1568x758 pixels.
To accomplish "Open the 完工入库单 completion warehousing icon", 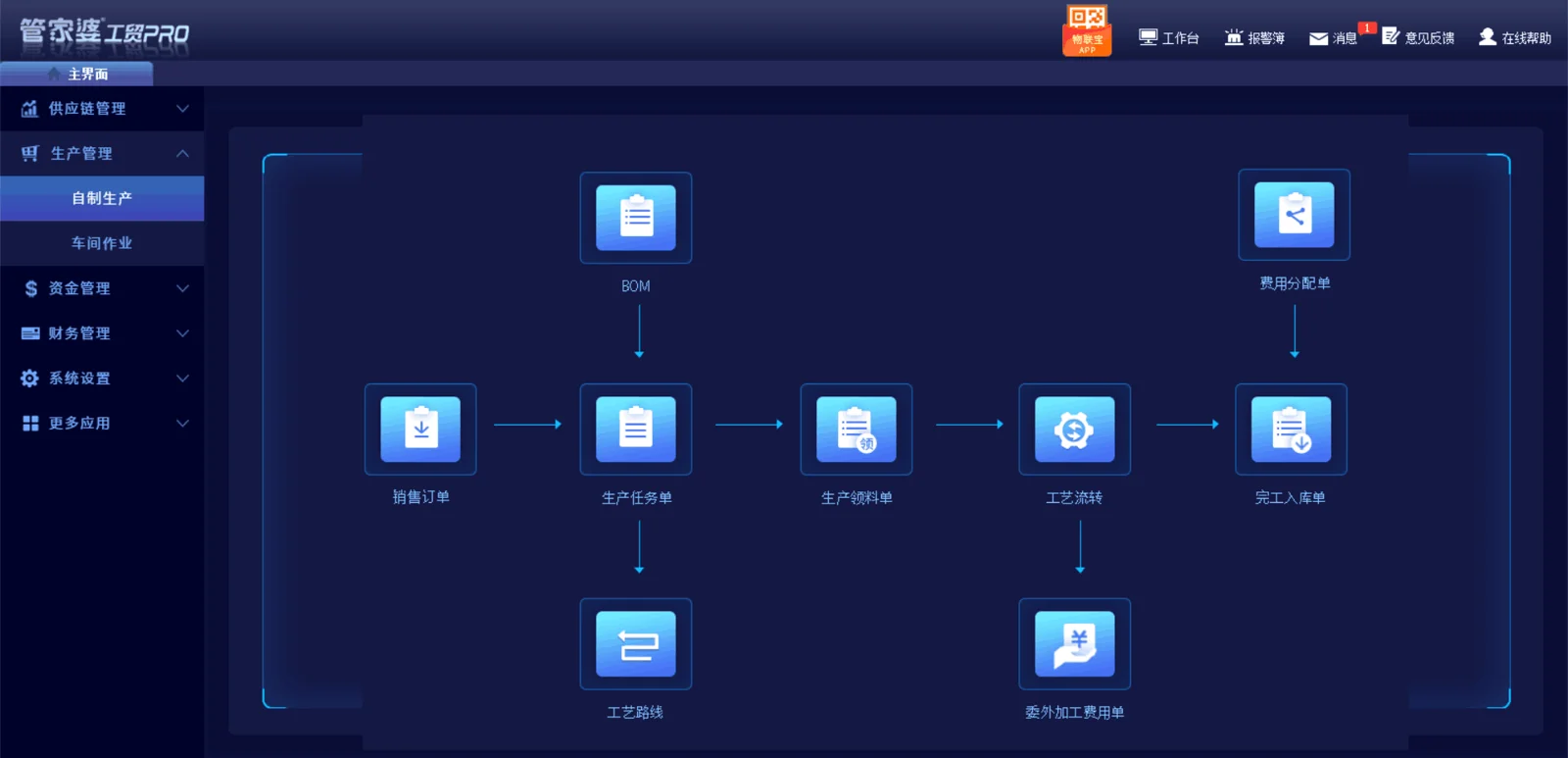I will pyautogui.click(x=1292, y=430).
